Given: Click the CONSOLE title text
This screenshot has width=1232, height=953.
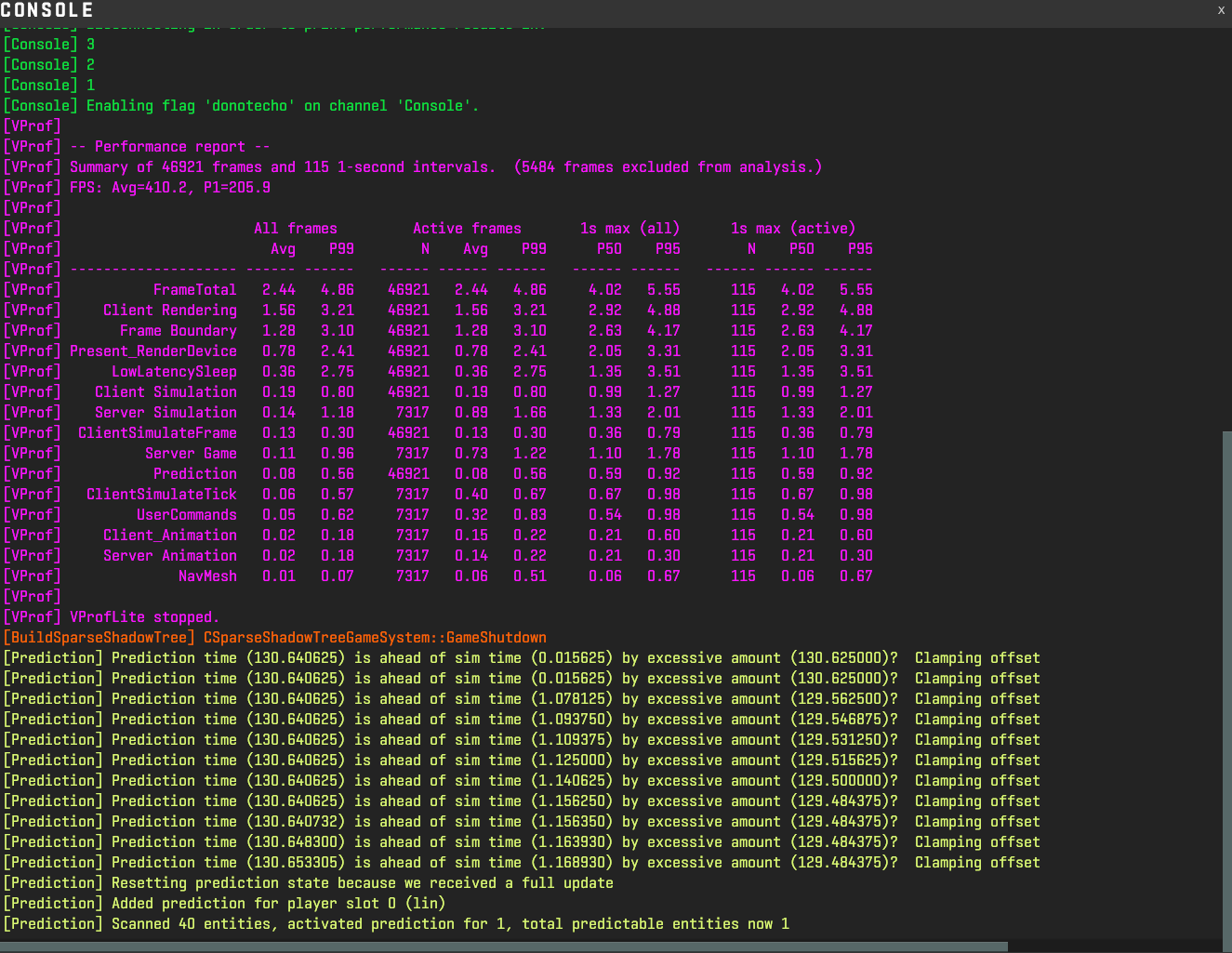Looking at the screenshot, I should (46, 10).
